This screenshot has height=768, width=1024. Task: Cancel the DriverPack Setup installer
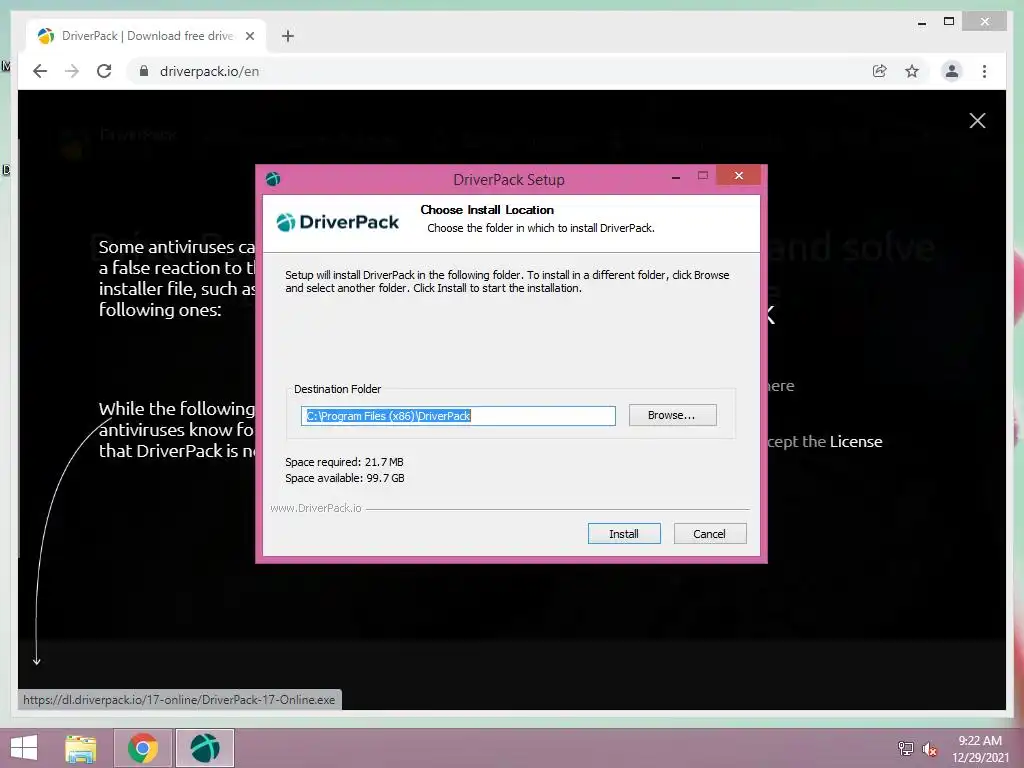coord(709,534)
